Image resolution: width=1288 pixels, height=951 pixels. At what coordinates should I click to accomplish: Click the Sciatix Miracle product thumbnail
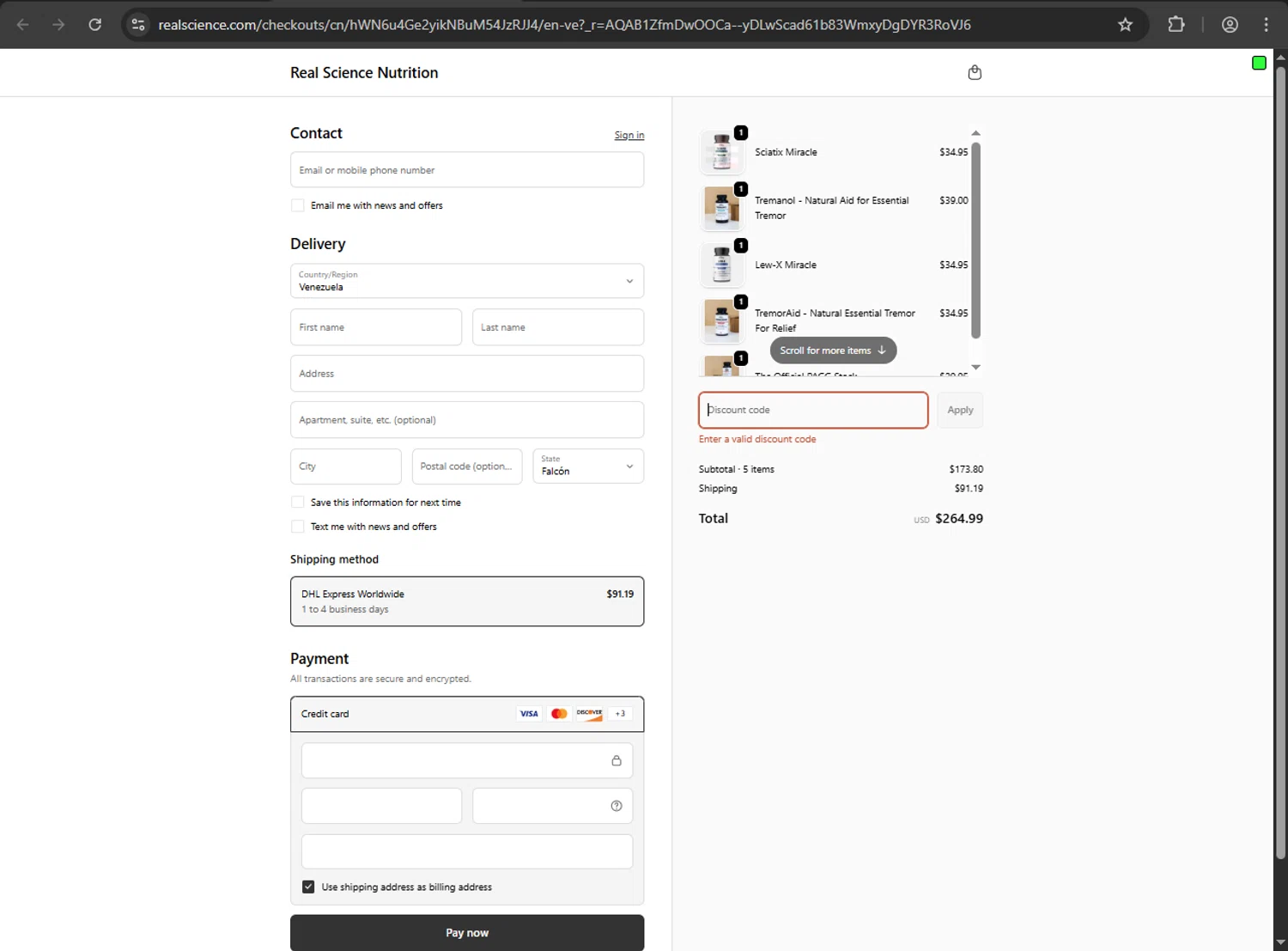click(722, 152)
